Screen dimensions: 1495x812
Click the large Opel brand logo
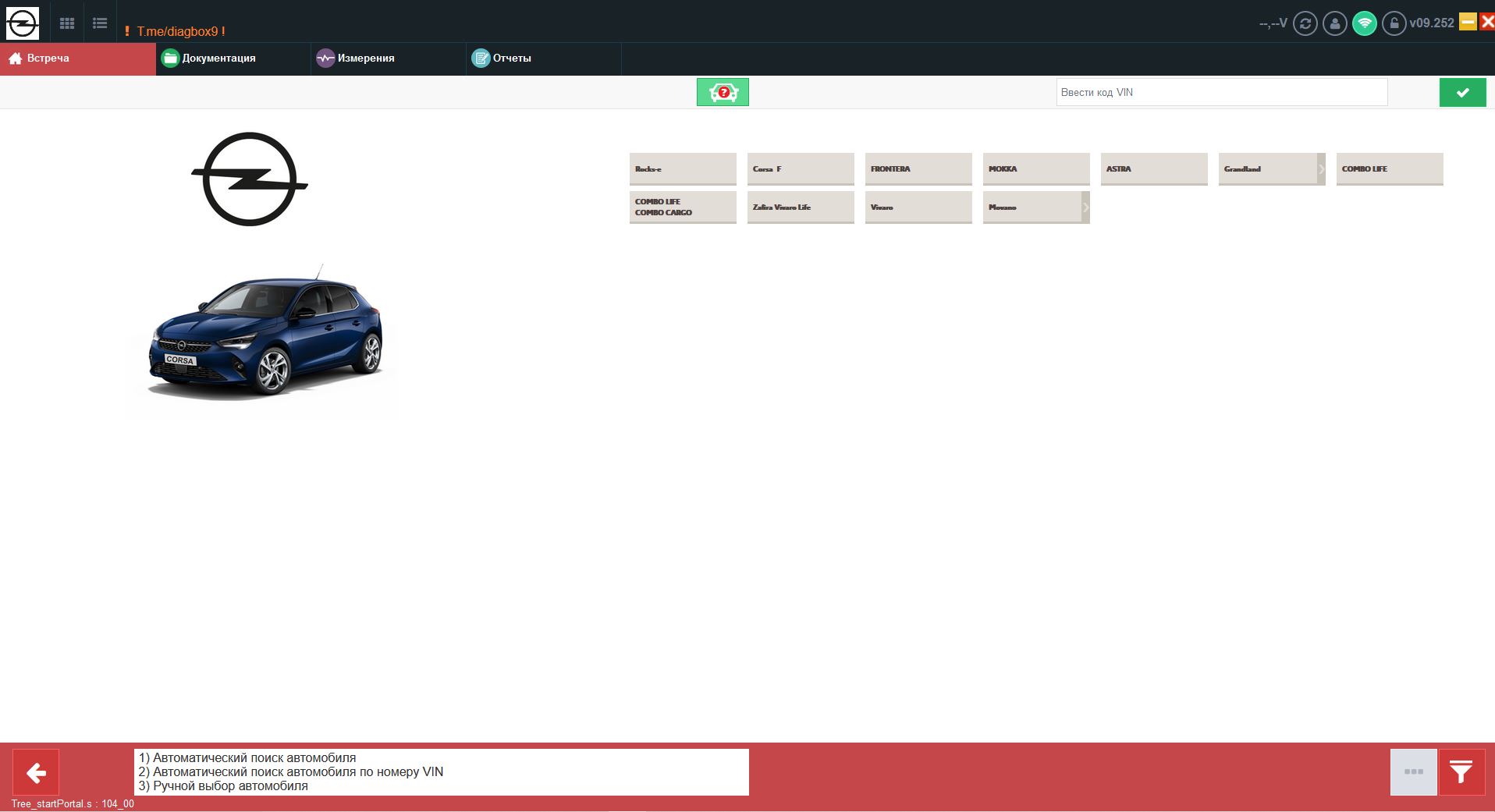250,179
